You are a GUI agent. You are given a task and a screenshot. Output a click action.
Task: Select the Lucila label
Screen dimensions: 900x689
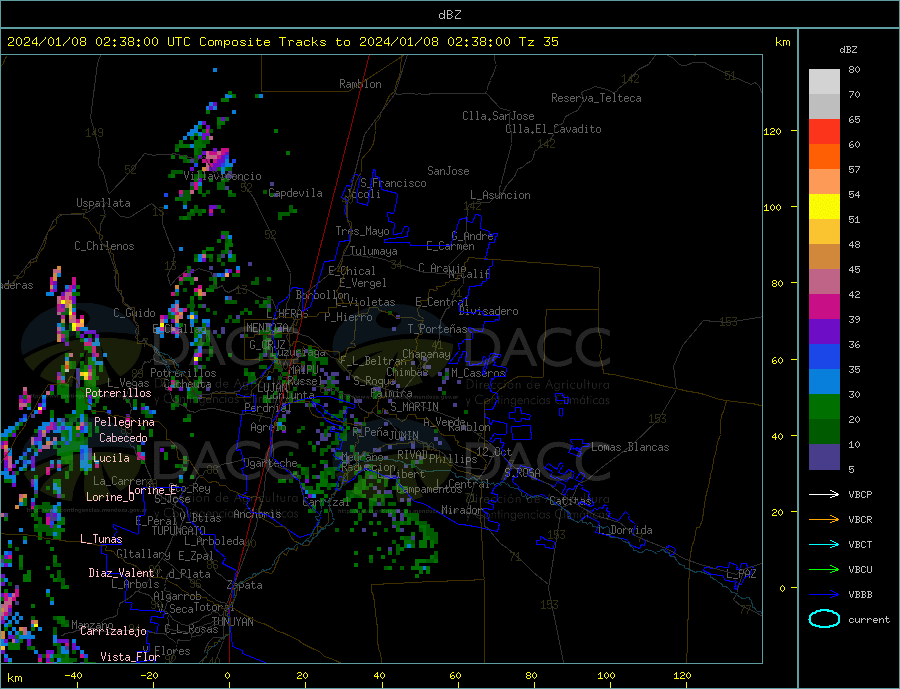[111, 458]
